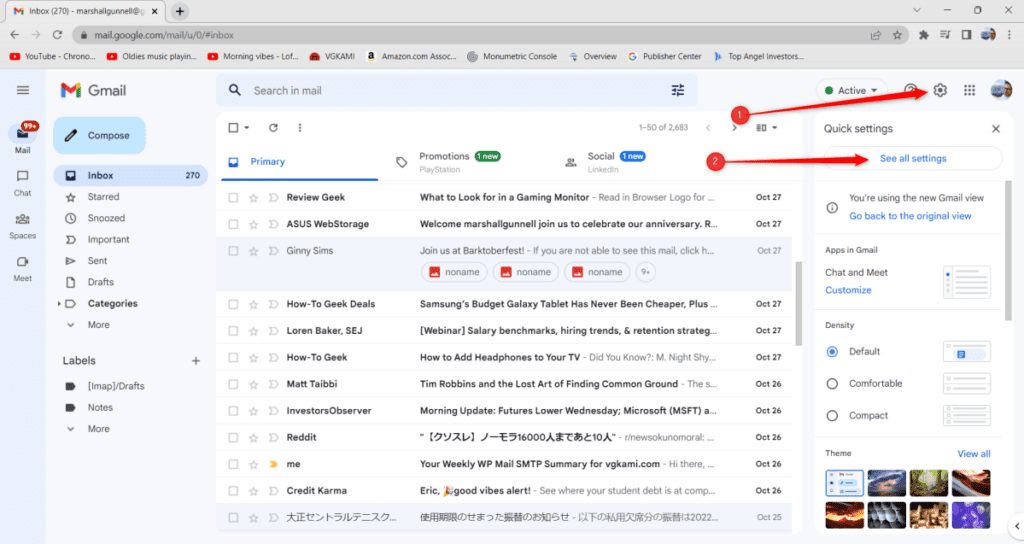Open Meet in the left rail
This screenshot has width=1024, height=544.
point(23,268)
